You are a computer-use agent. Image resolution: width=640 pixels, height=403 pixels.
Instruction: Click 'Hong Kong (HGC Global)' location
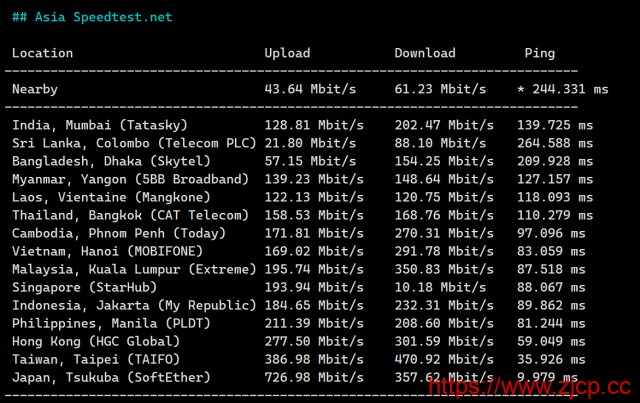coord(96,341)
